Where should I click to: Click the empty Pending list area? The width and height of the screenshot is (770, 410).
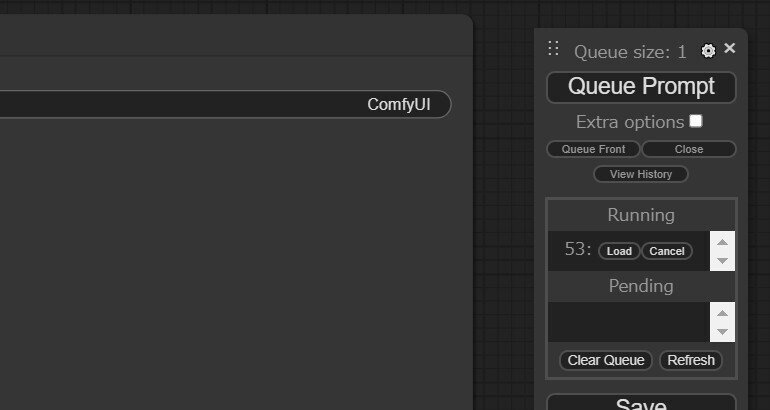tap(629, 322)
